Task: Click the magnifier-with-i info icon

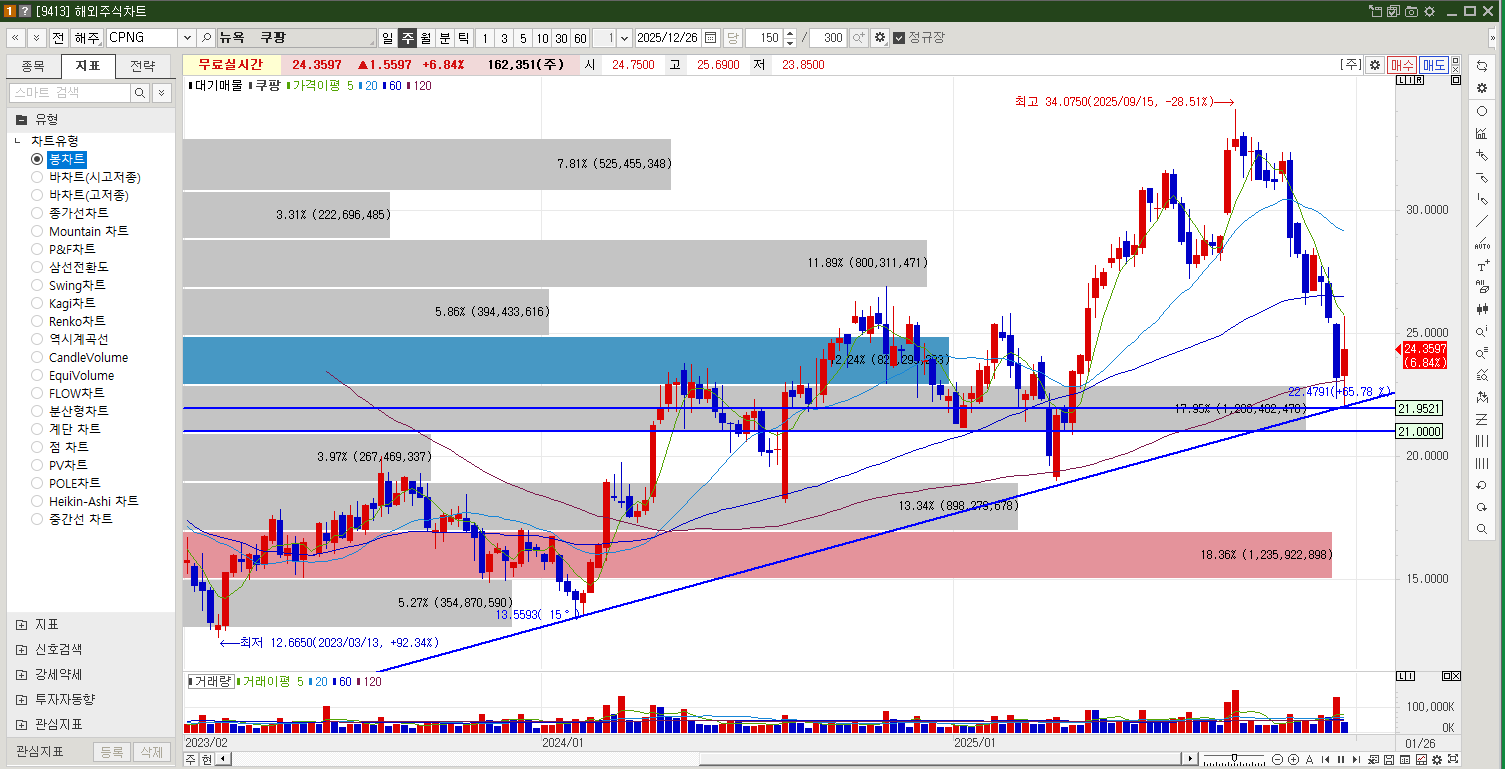Action: pyautogui.click(x=1482, y=332)
